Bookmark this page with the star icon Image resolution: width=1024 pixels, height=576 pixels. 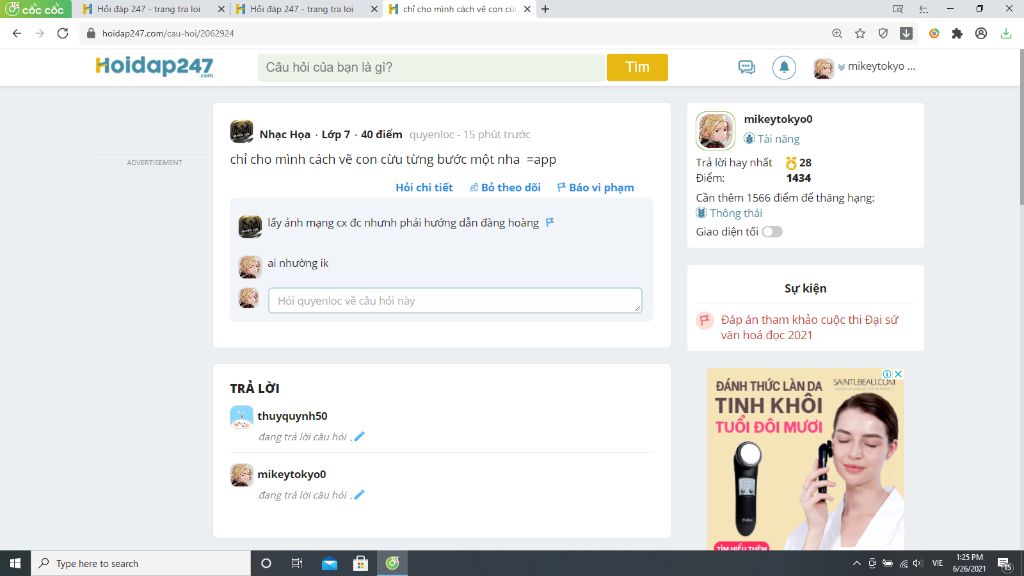click(860, 33)
